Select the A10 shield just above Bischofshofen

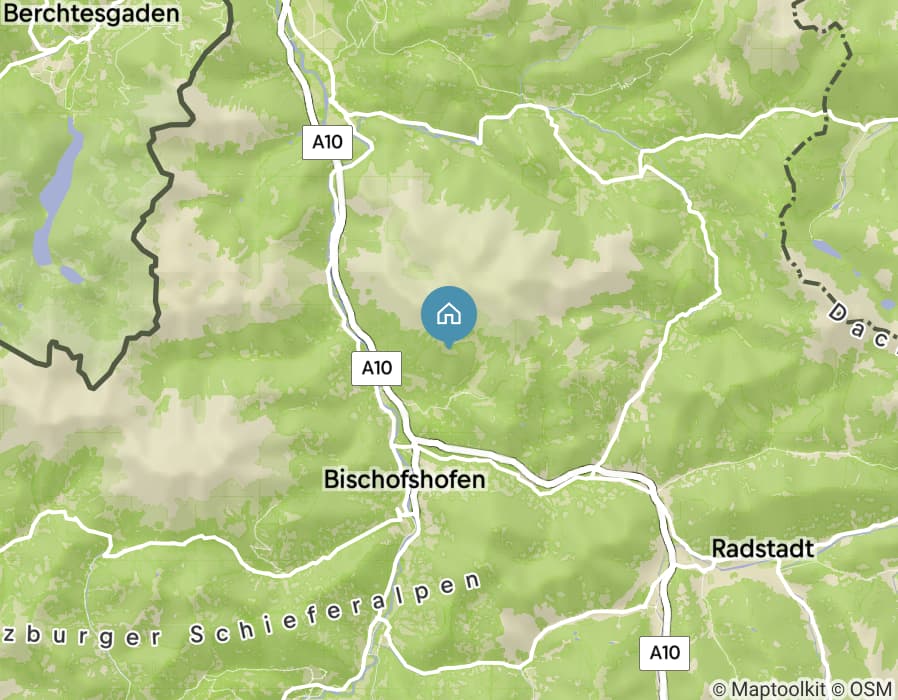[x=376, y=368]
